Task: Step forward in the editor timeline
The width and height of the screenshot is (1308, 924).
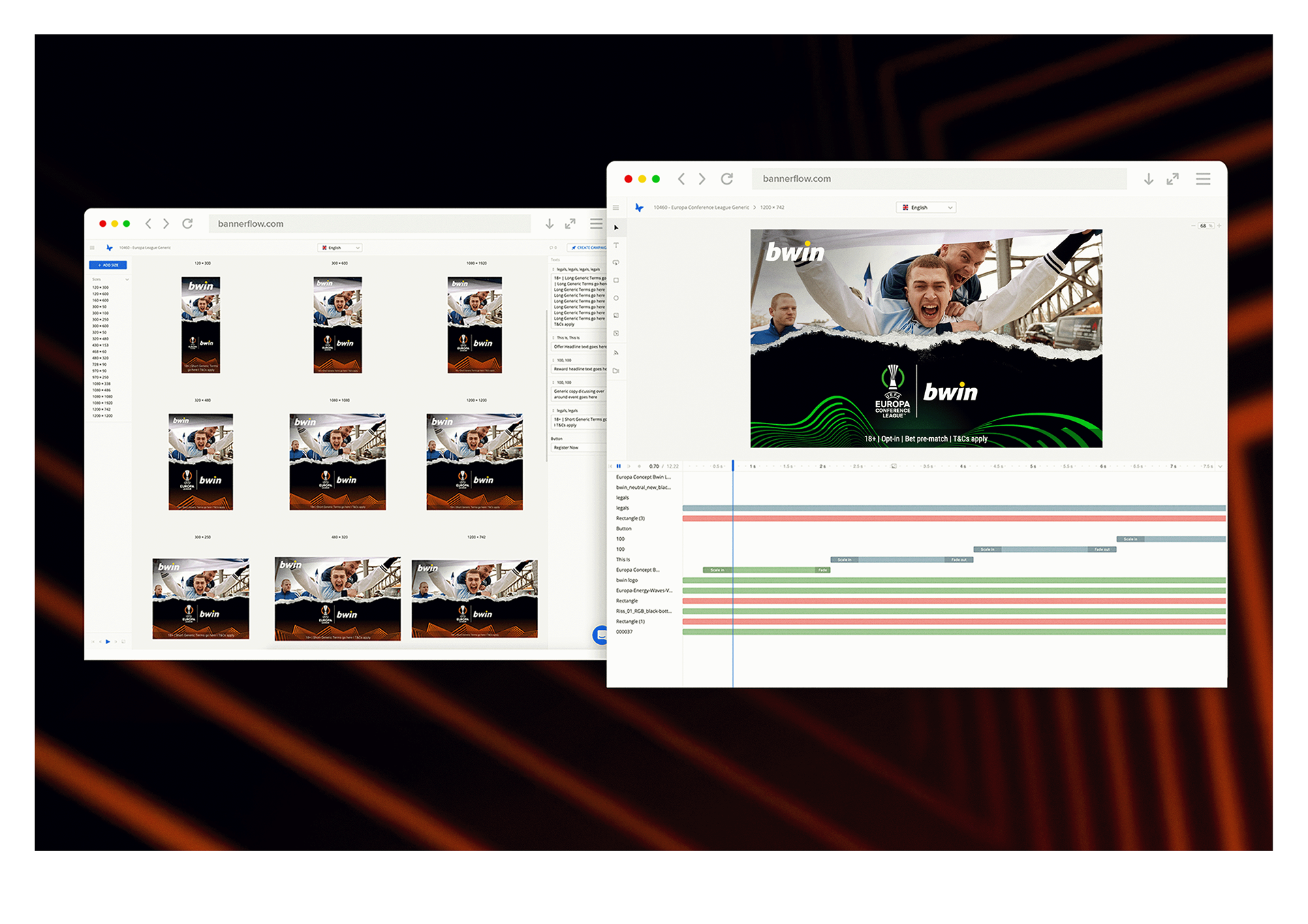Action: coord(629,466)
